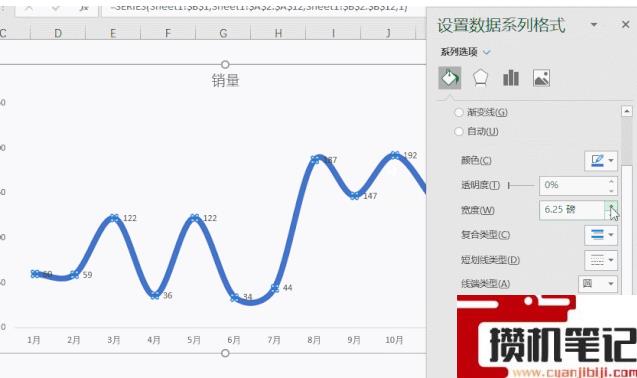Select column header F

pyautogui.click(x=168, y=33)
